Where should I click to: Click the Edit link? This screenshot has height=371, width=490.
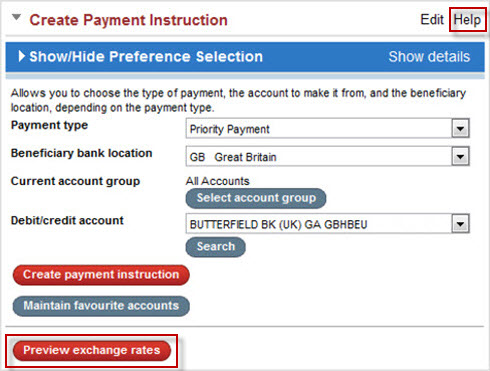[x=432, y=20]
